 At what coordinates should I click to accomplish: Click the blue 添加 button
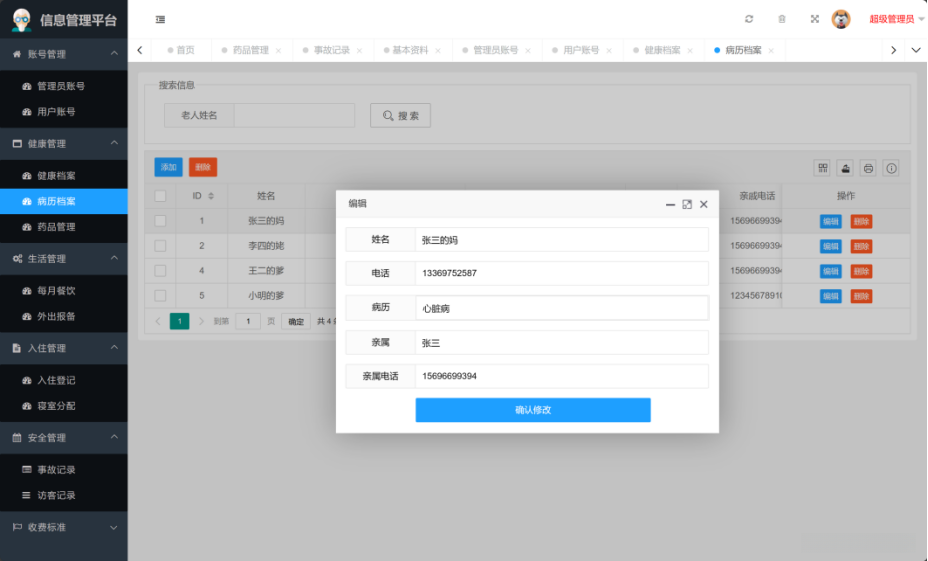[x=169, y=167]
